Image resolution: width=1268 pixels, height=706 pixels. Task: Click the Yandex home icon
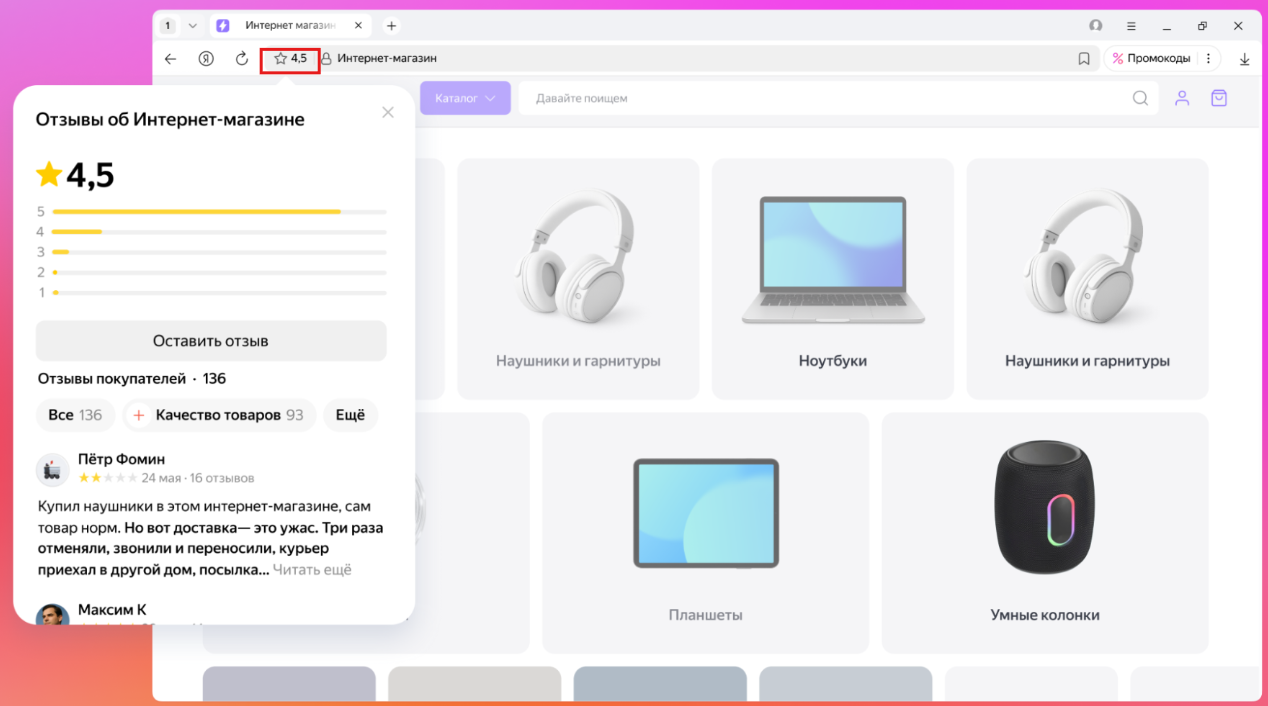coord(206,59)
